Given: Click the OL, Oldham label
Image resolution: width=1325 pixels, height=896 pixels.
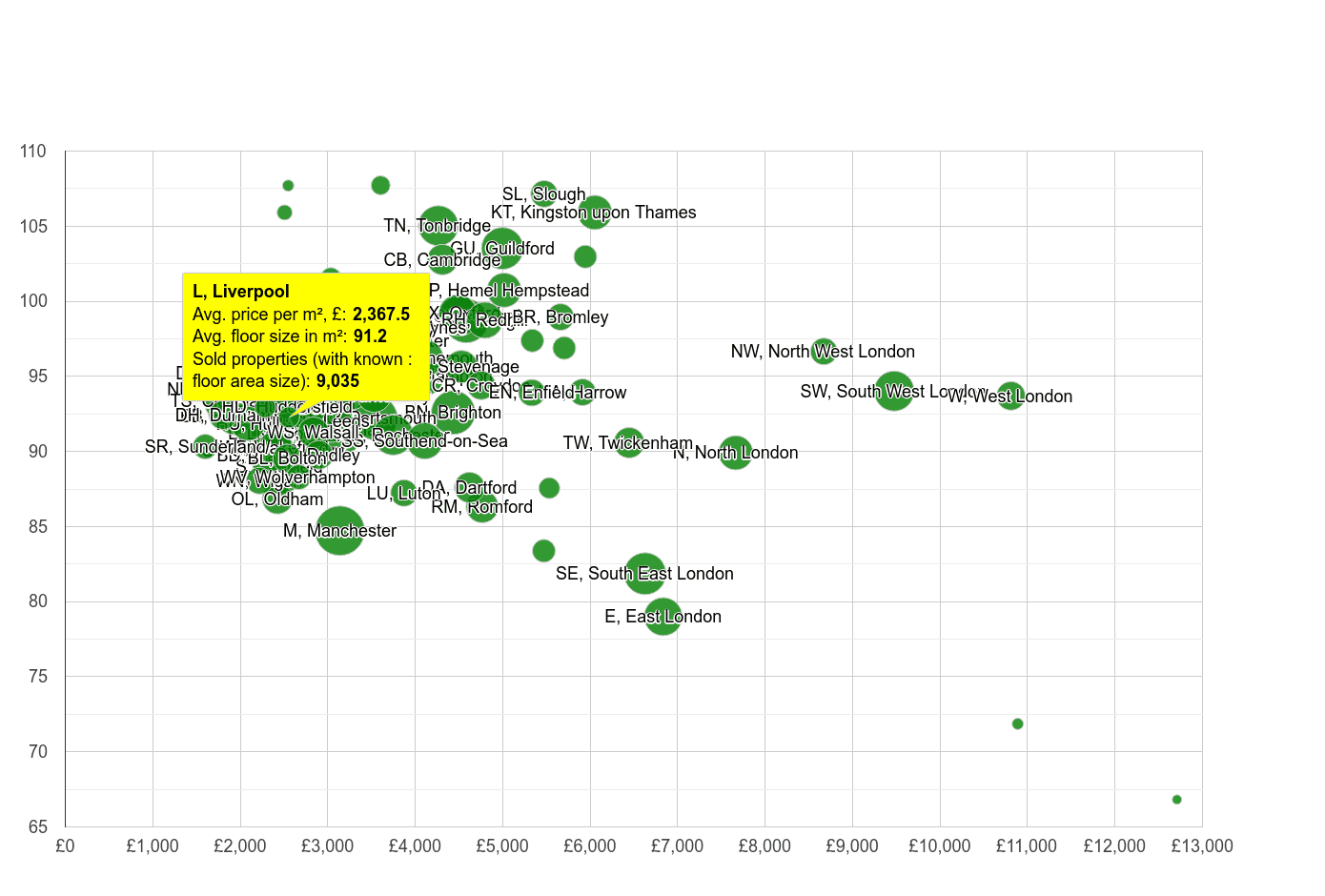Looking at the screenshot, I should 276,499.
